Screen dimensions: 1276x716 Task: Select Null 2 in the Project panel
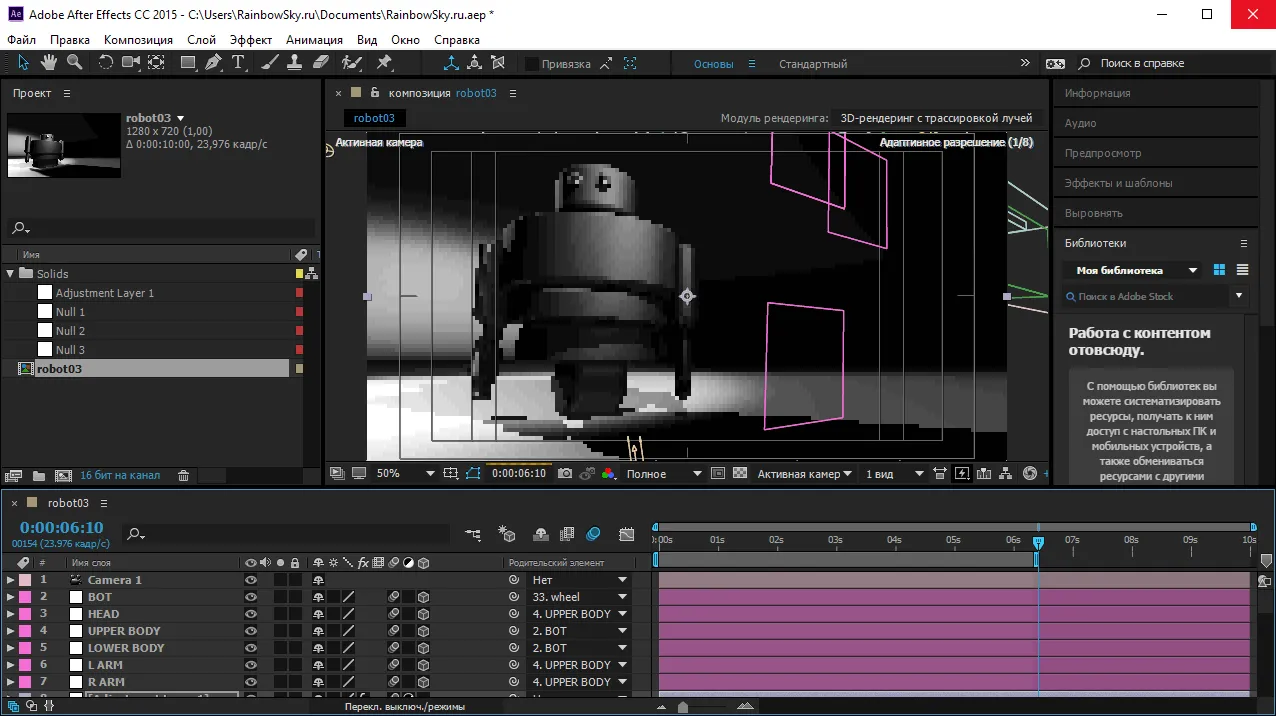70,331
